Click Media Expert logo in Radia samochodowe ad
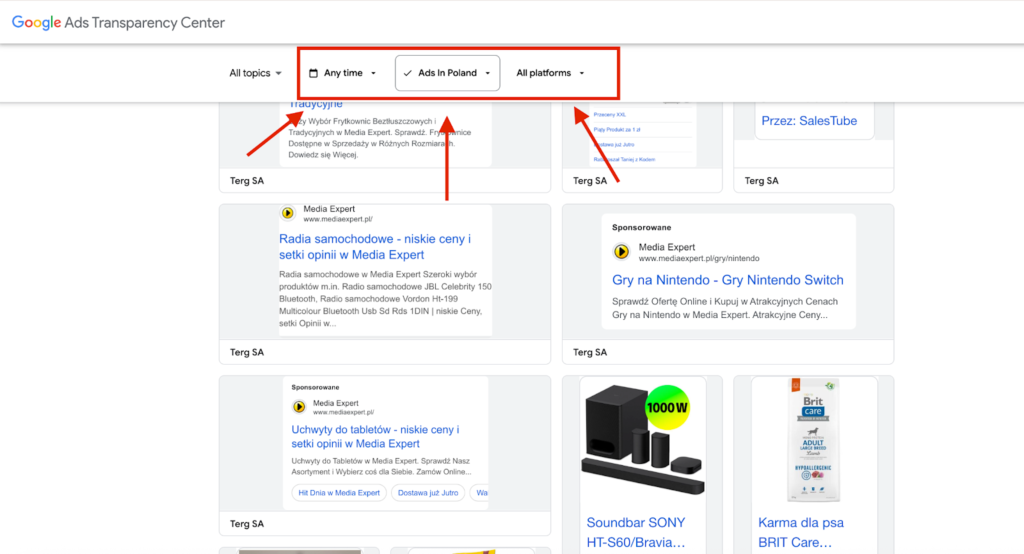1024x554 pixels. [288, 213]
